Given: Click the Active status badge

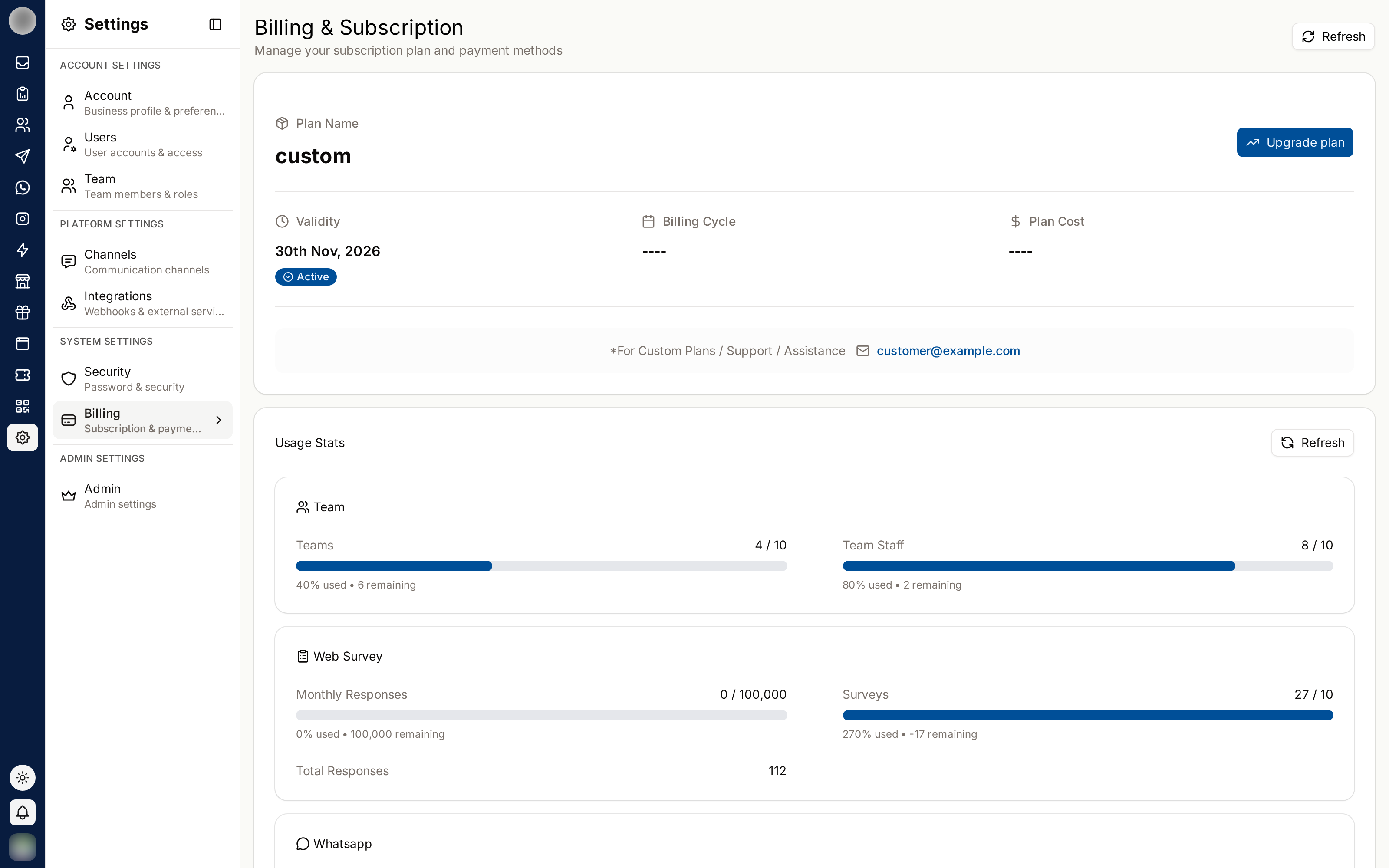Looking at the screenshot, I should (306, 277).
